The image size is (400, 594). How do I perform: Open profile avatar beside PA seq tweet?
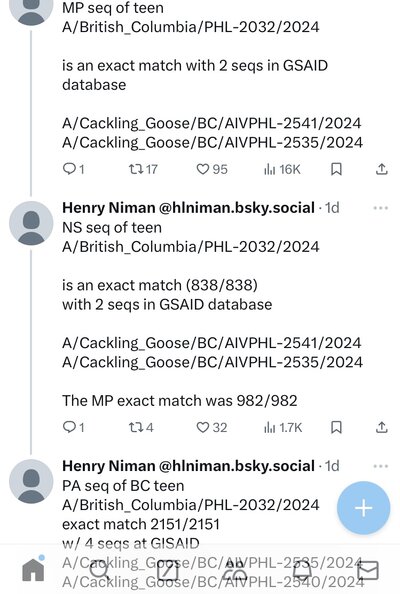[x=31, y=481]
